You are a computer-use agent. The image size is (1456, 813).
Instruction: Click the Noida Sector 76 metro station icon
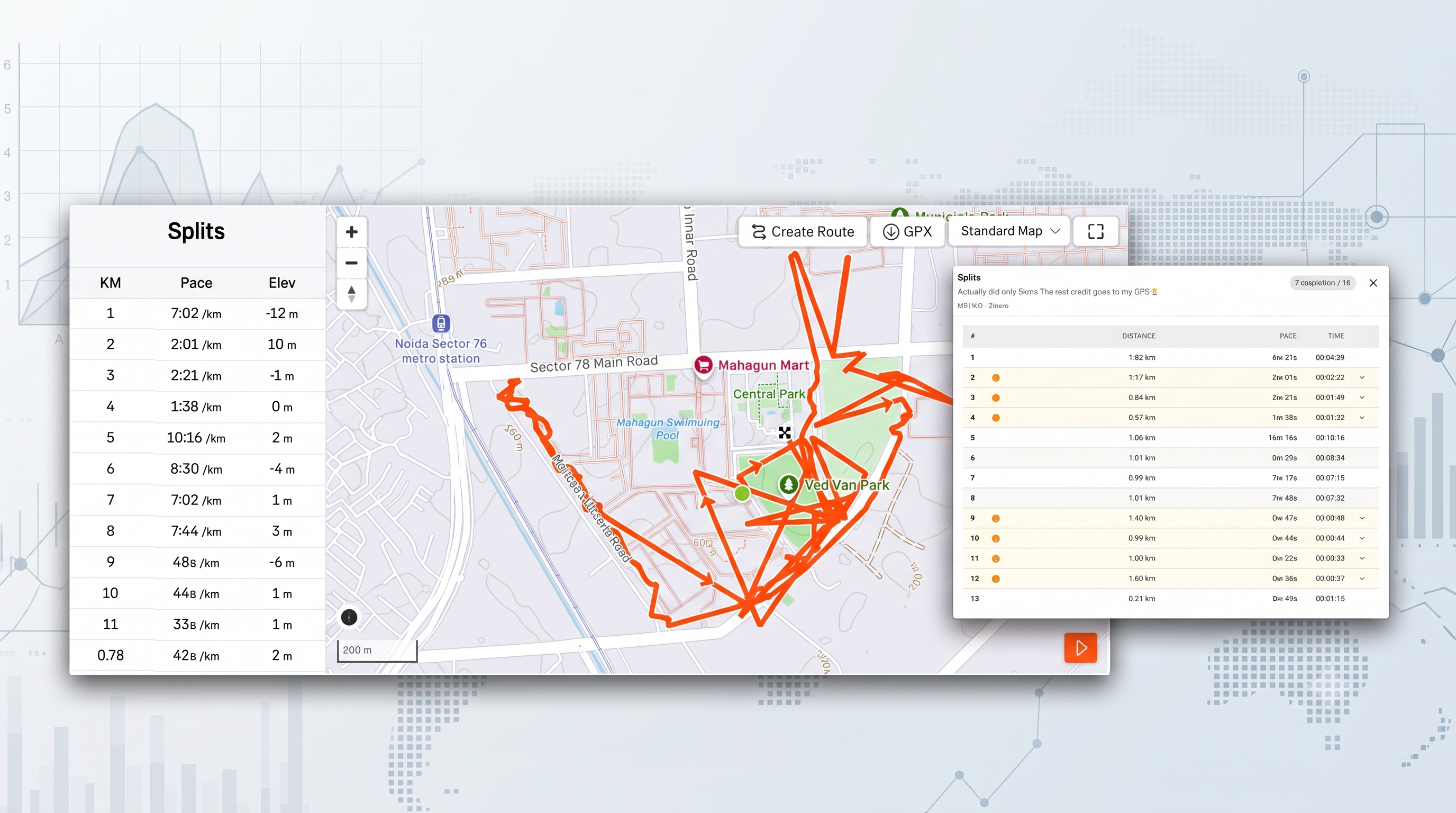[x=441, y=323]
